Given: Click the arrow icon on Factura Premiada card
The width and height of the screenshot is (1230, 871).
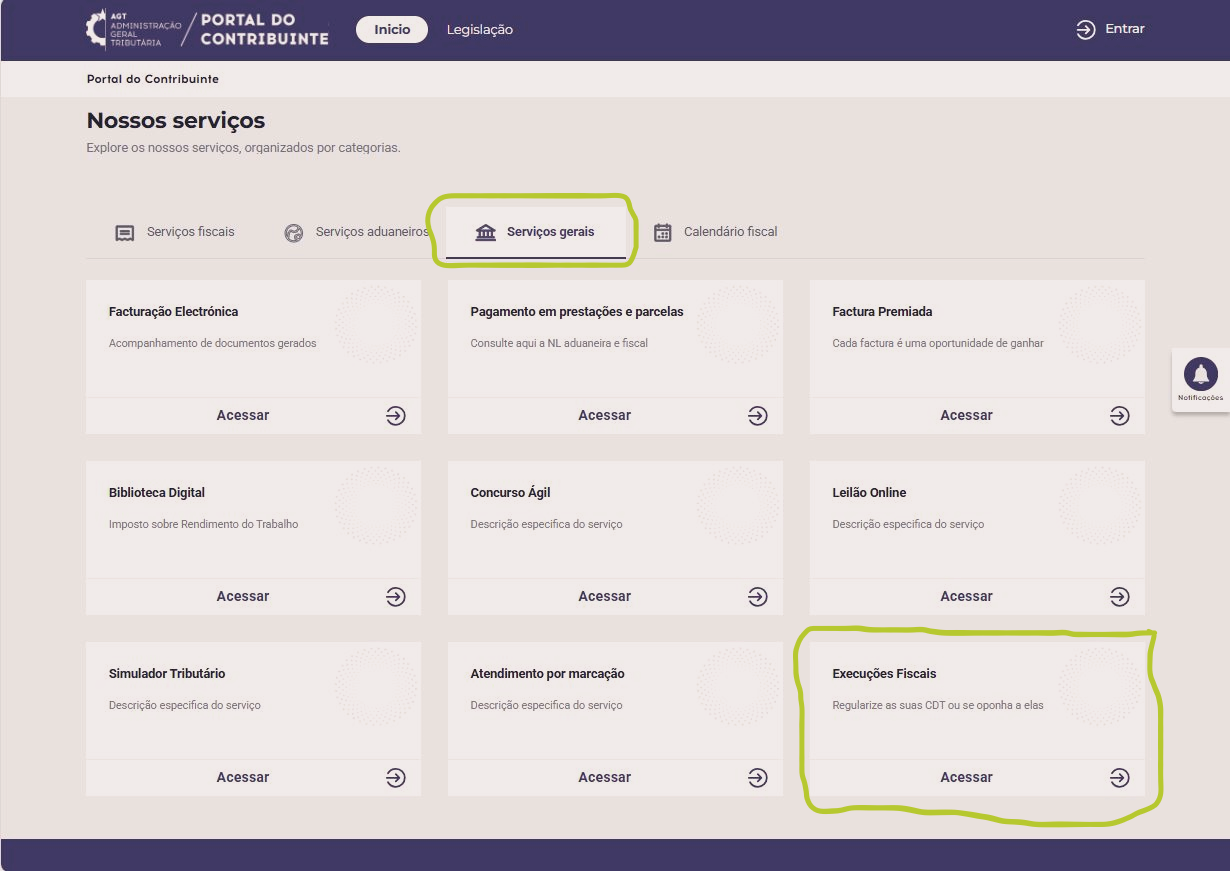Looking at the screenshot, I should [1120, 415].
